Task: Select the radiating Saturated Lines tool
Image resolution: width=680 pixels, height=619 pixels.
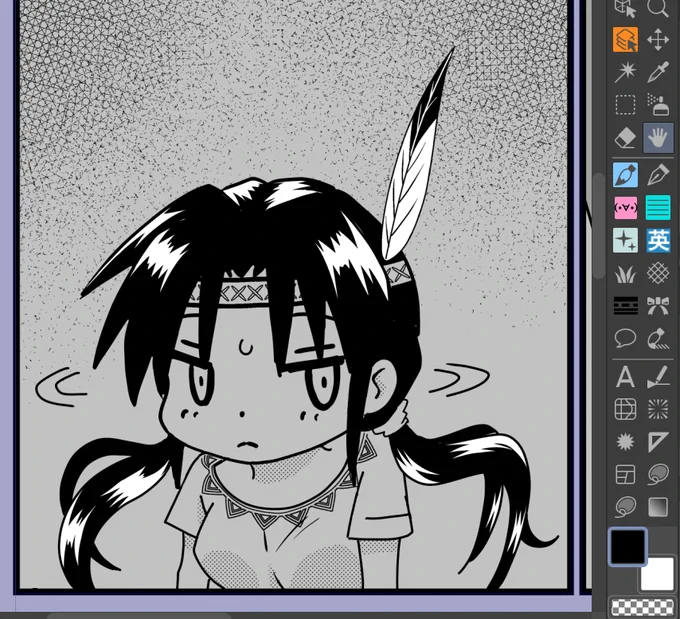Action: click(658, 409)
